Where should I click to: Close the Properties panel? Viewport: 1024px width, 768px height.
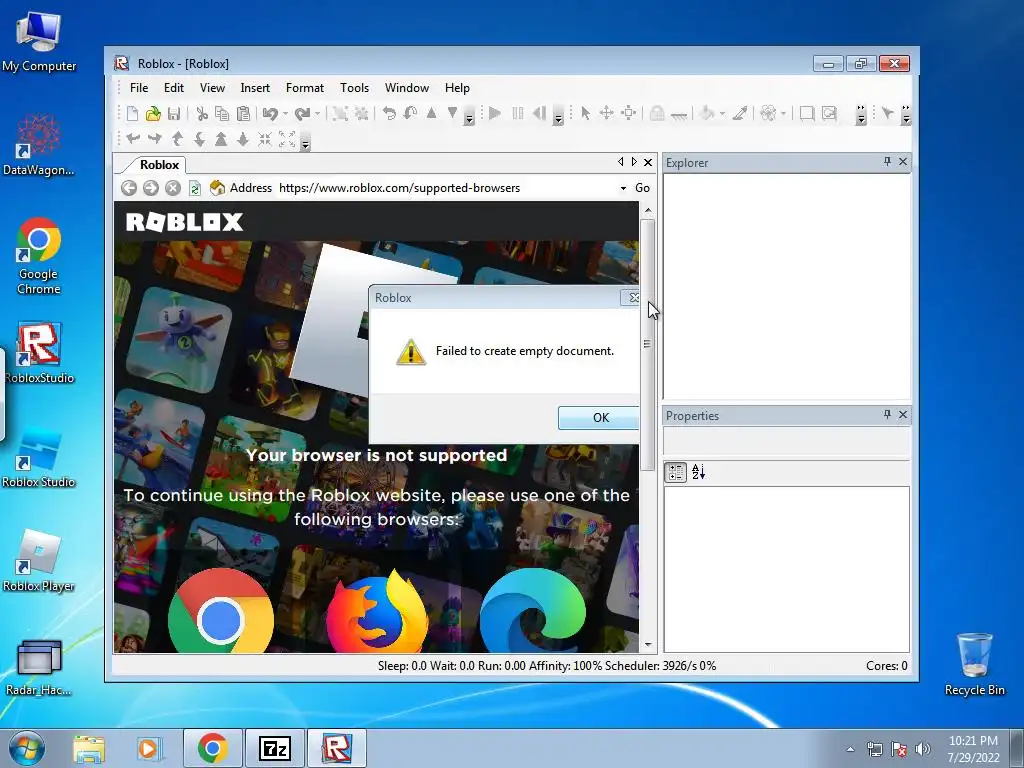pos(903,415)
